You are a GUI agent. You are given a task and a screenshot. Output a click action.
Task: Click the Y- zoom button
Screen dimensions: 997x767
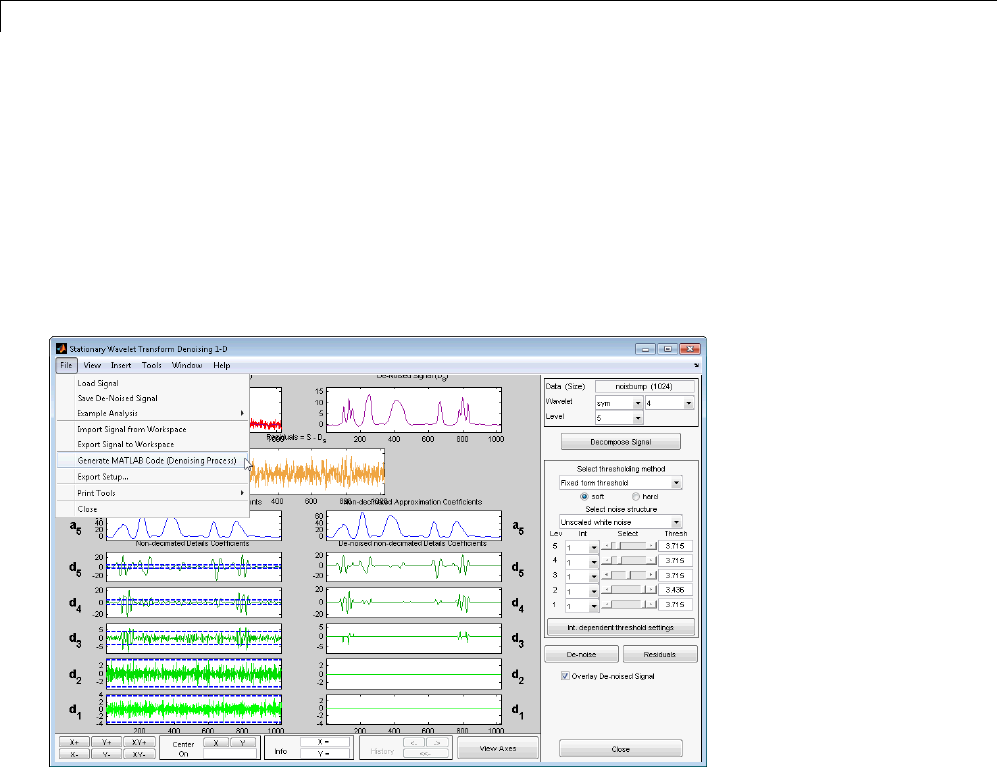(106, 754)
